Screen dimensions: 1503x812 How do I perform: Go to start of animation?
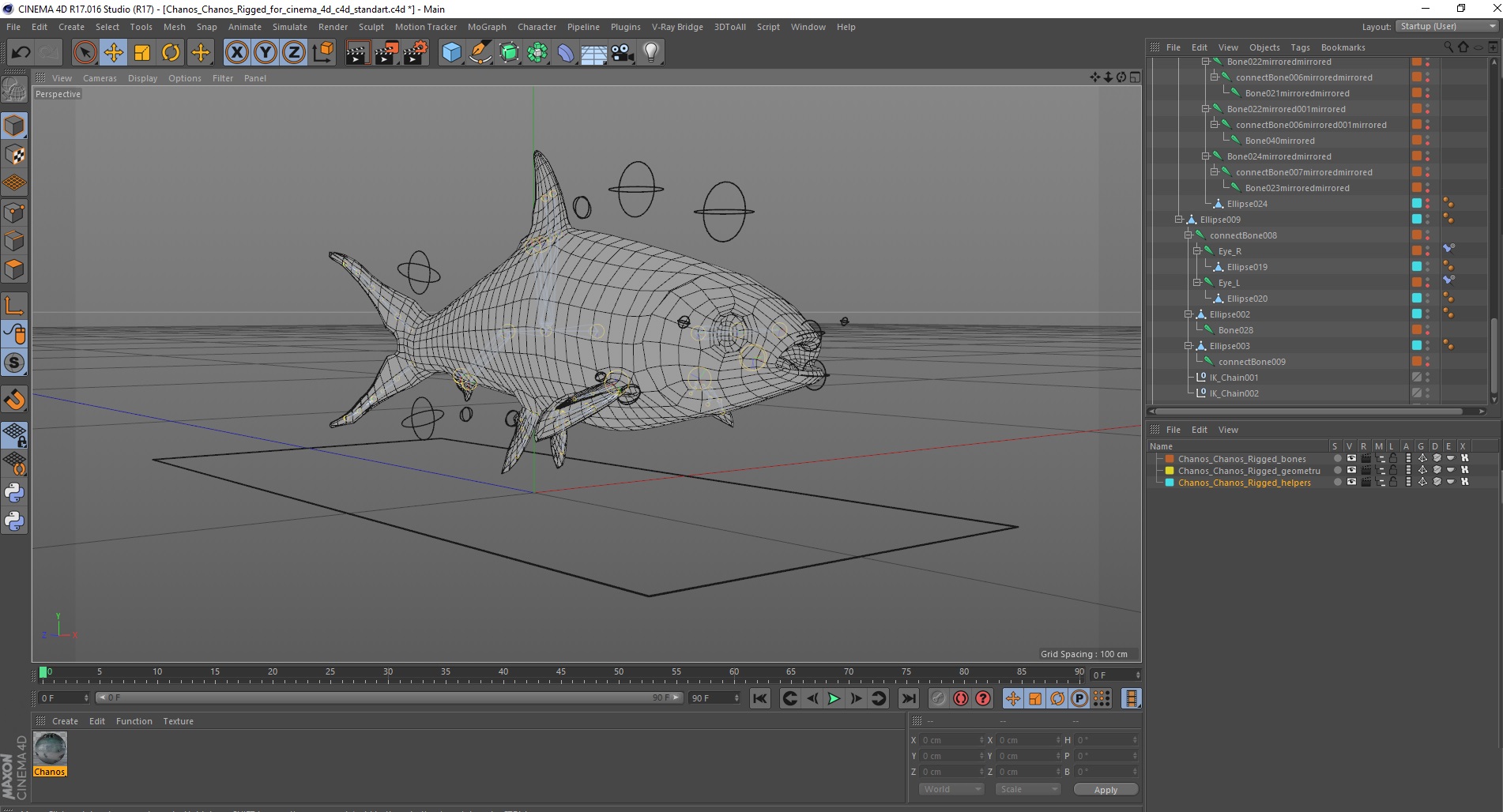point(760,698)
